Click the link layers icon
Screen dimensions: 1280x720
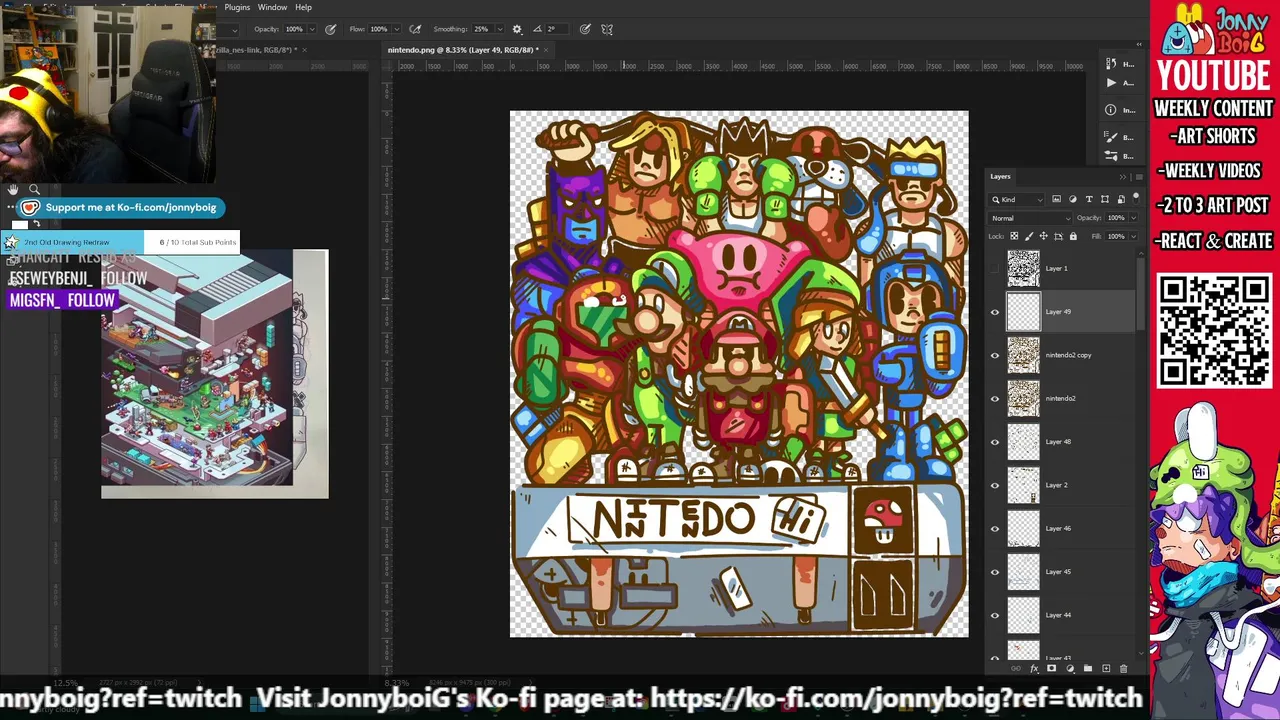coord(1017,669)
